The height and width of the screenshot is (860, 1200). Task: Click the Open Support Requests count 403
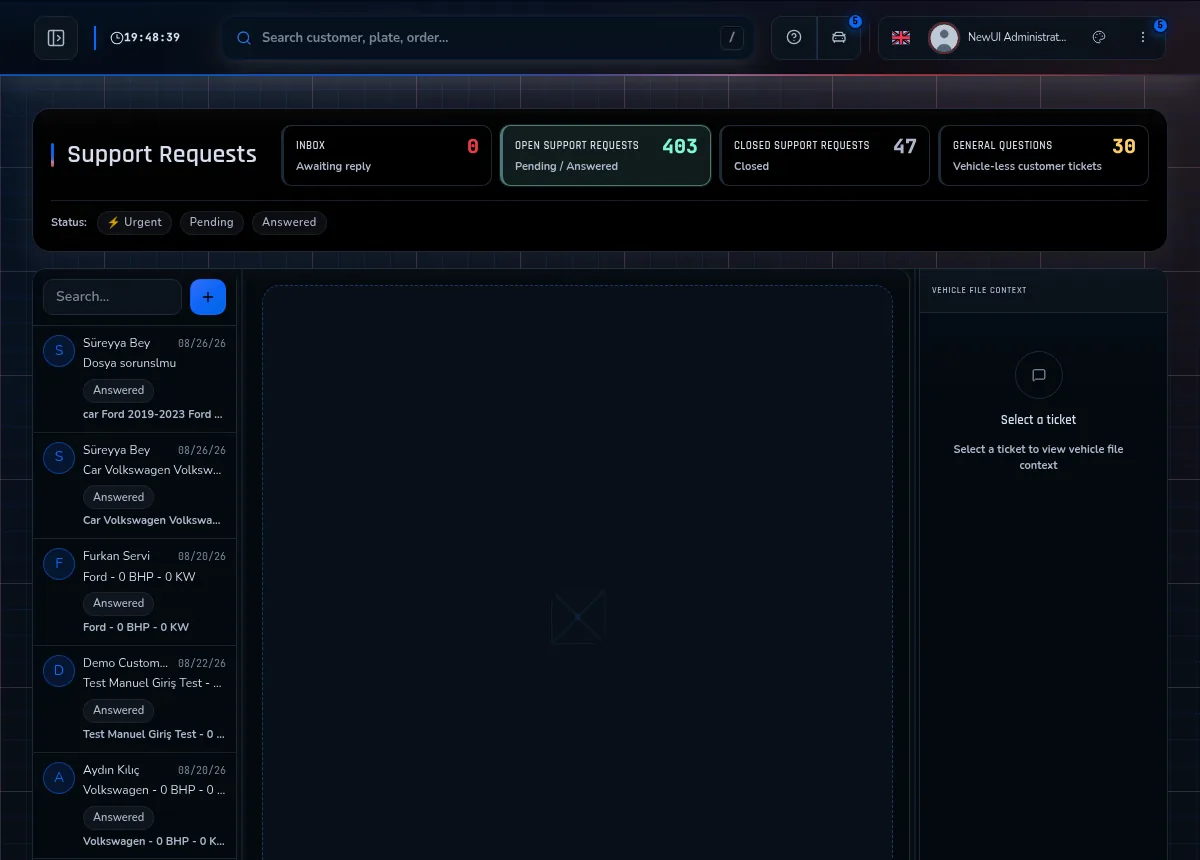coord(680,146)
